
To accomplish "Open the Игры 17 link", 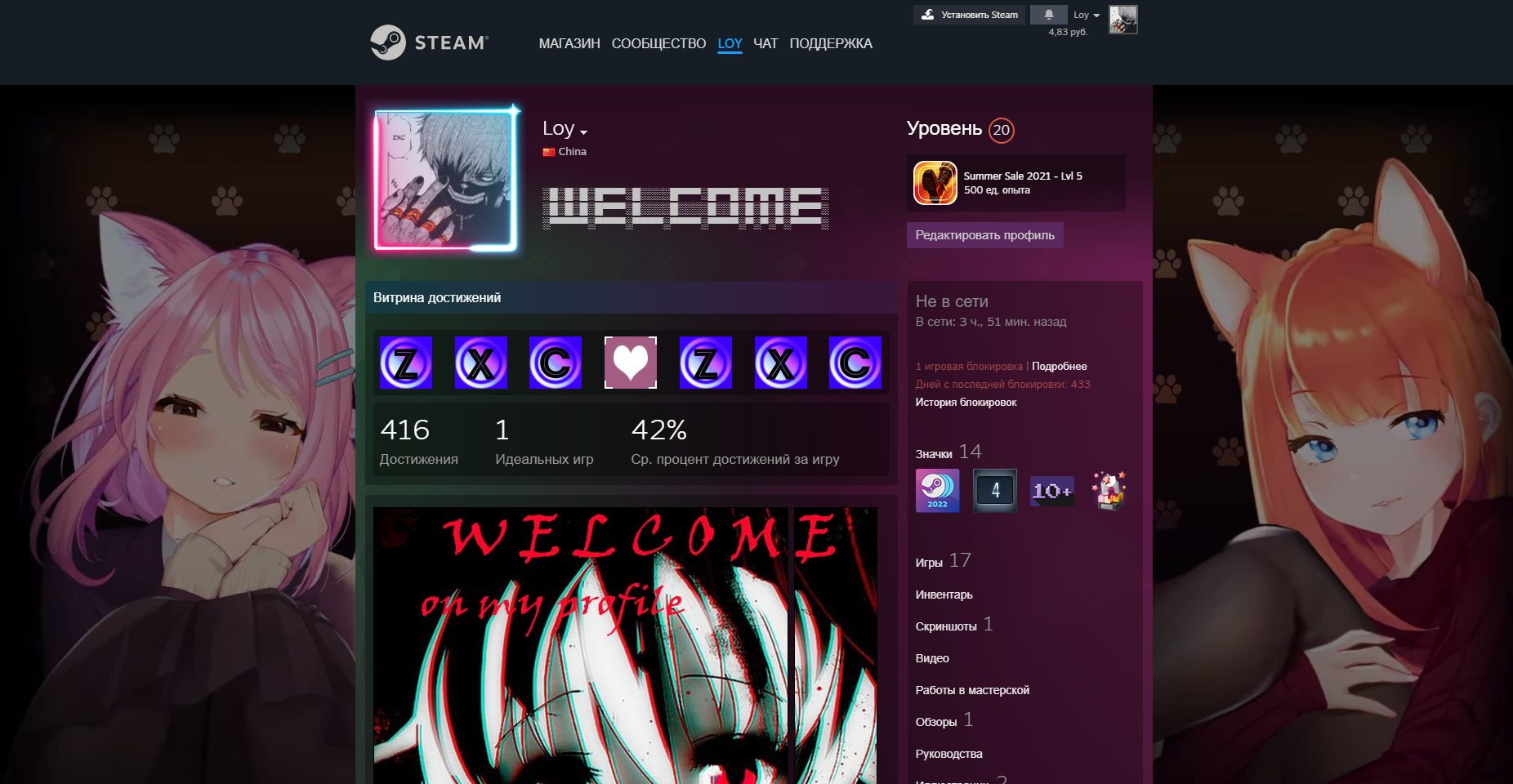I will [x=944, y=561].
